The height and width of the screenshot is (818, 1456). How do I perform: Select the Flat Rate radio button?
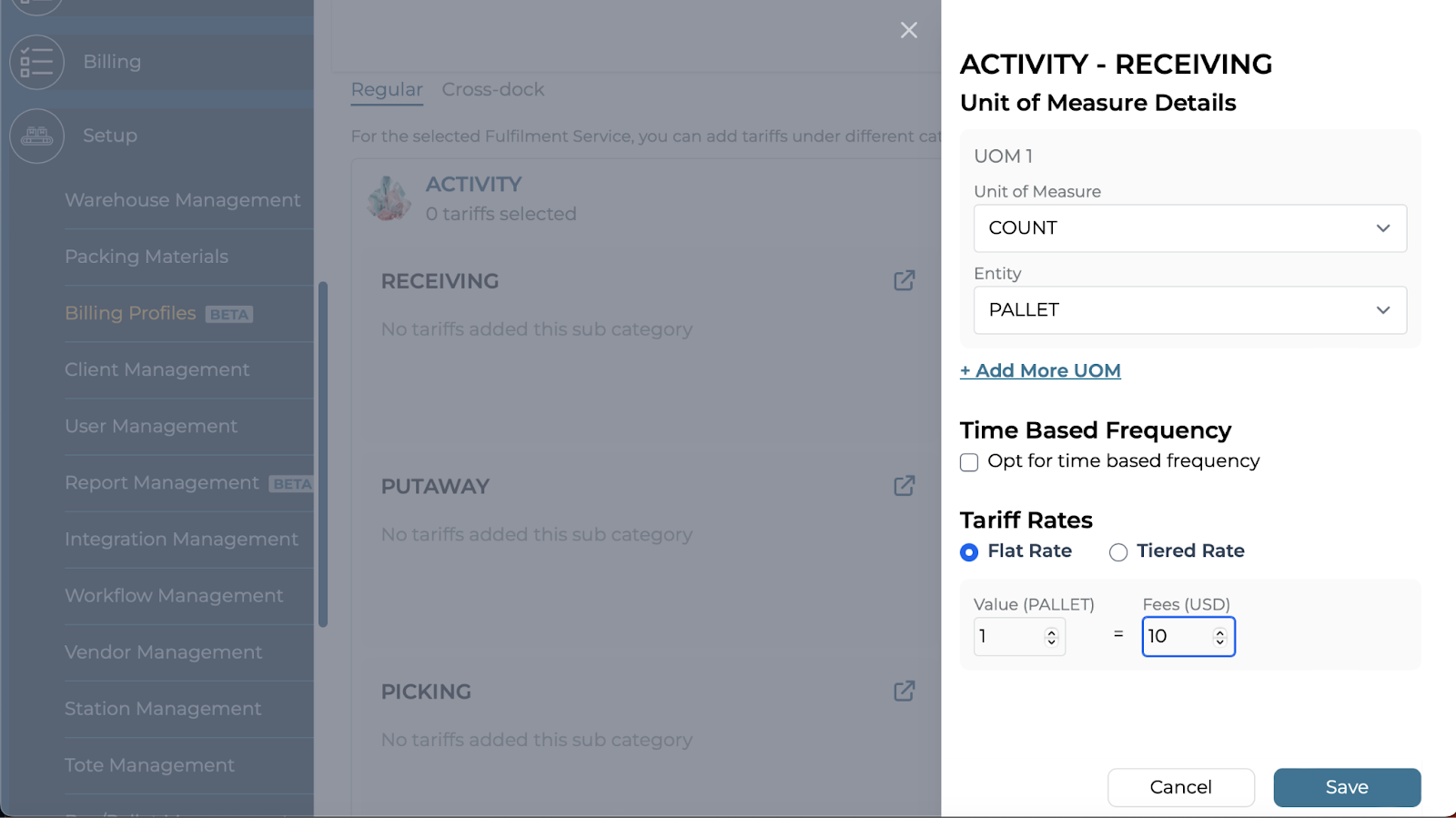click(969, 552)
